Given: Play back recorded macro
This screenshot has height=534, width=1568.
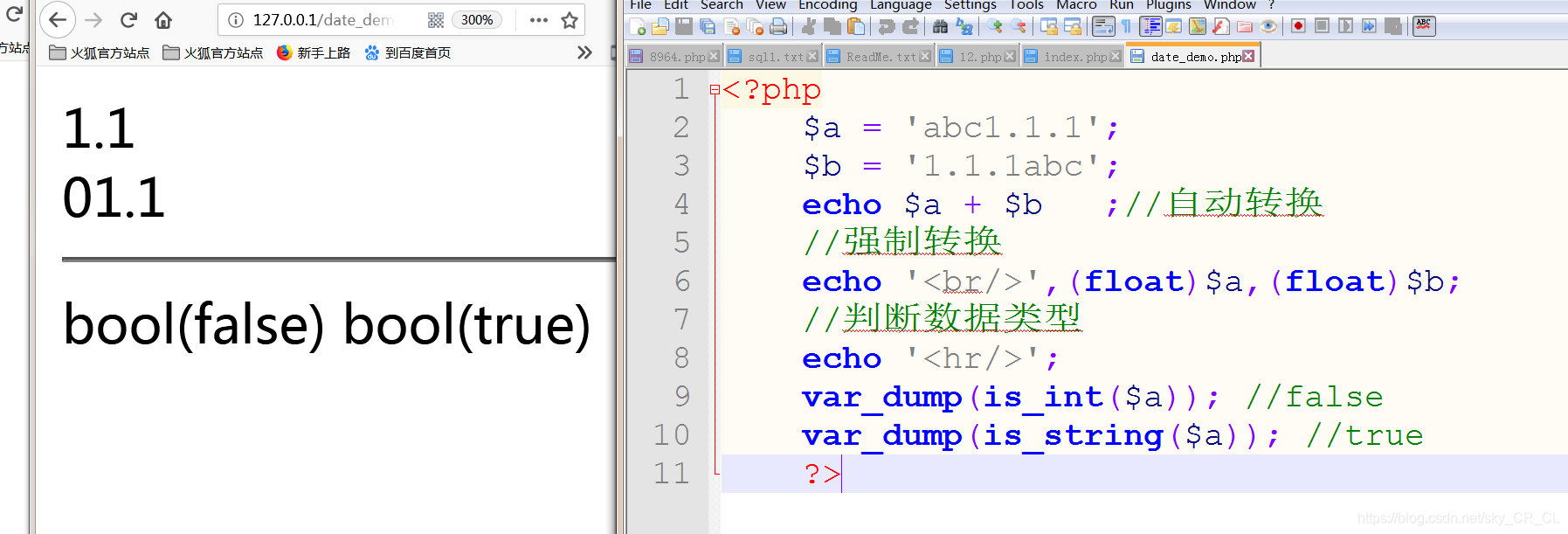Looking at the screenshot, I should pyautogui.click(x=1346, y=26).
